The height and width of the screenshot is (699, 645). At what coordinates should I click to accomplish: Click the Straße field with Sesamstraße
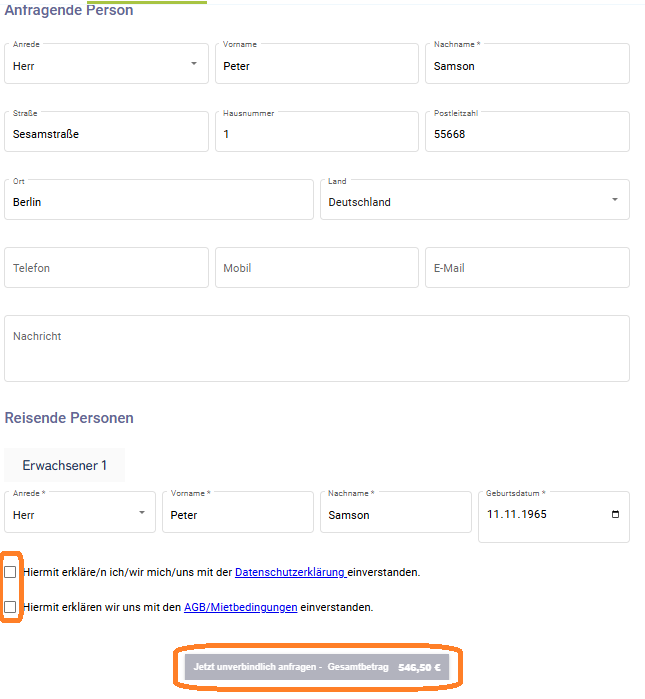pos(107,132)
